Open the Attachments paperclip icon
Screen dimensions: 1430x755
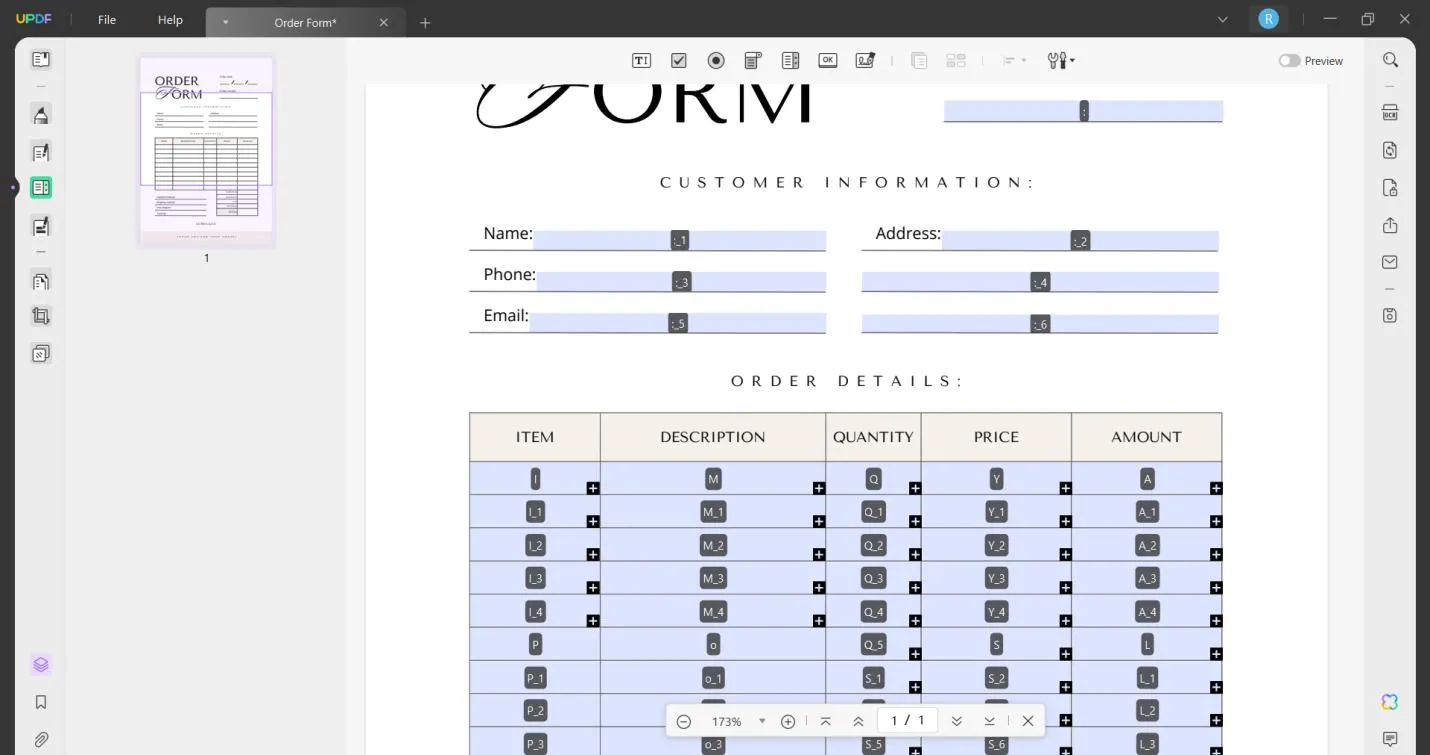point(41,740)
